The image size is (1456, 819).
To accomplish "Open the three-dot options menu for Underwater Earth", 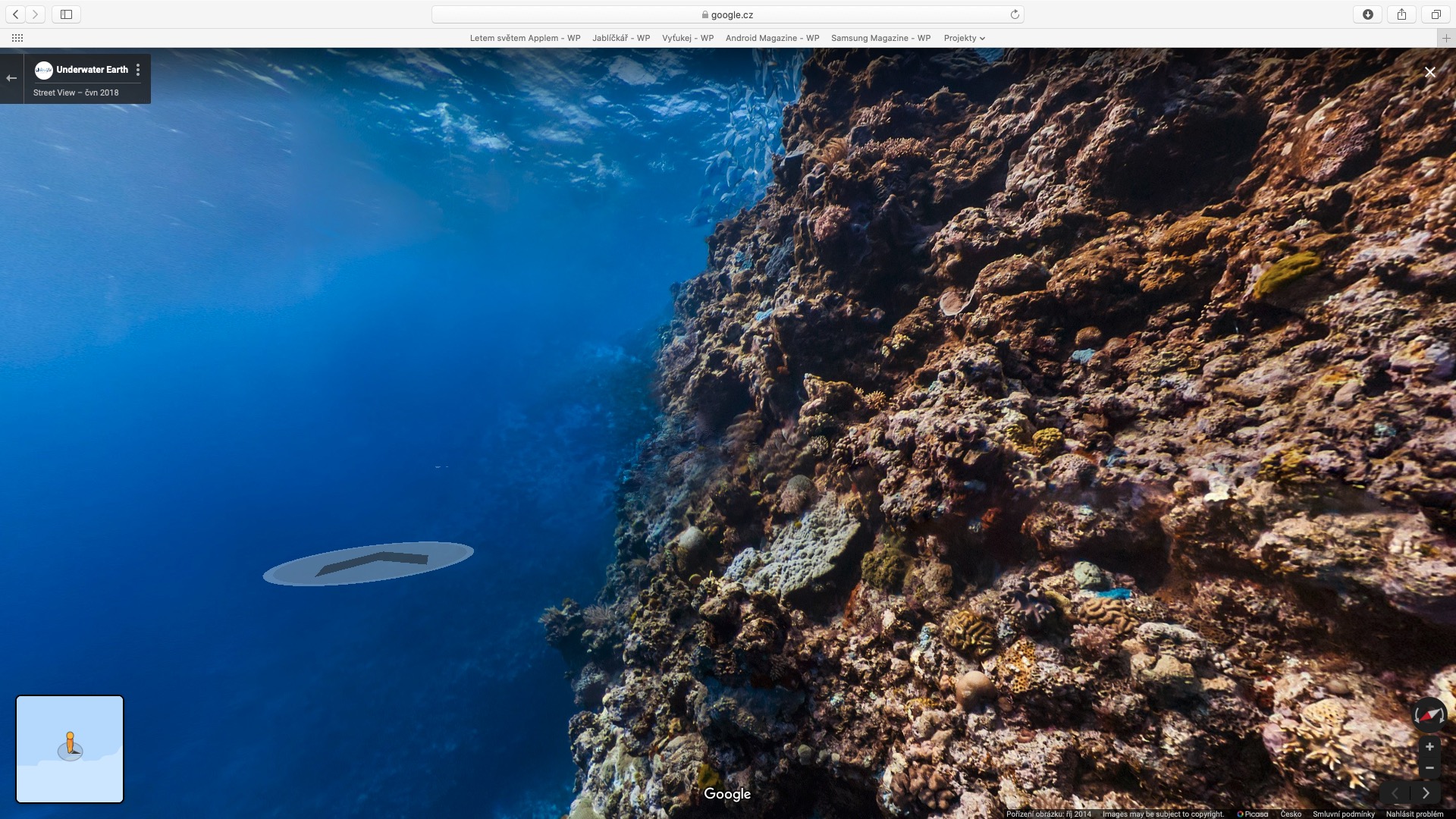I will click(138, 70).
